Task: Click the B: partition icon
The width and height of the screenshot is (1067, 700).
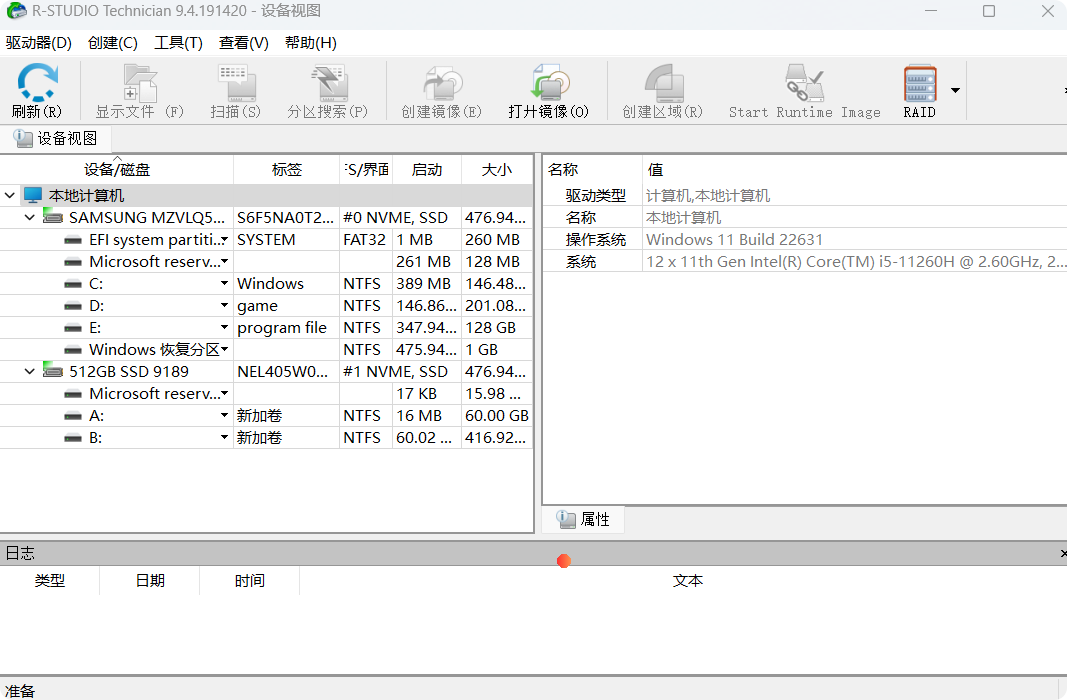Action: [x=73, y=438]
